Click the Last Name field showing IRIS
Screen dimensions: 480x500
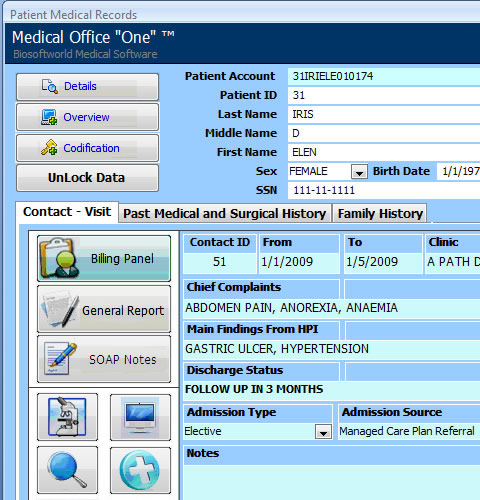384,114
